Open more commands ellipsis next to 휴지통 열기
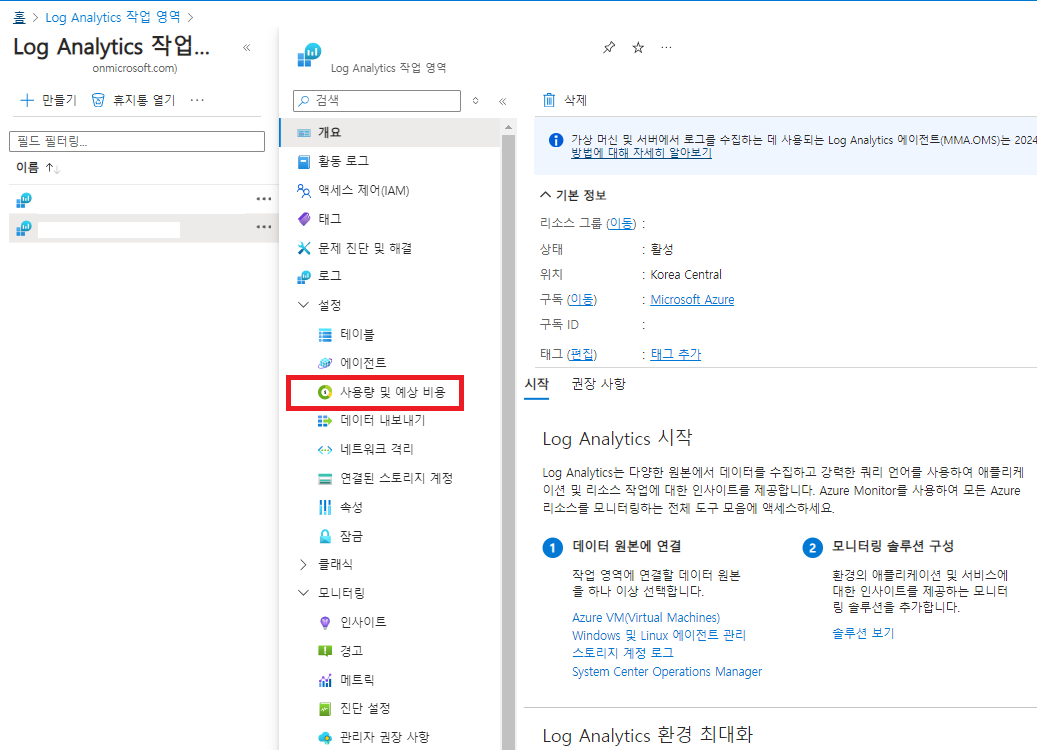Viewport: 1037px width, 750px height. tap(197, 101)
